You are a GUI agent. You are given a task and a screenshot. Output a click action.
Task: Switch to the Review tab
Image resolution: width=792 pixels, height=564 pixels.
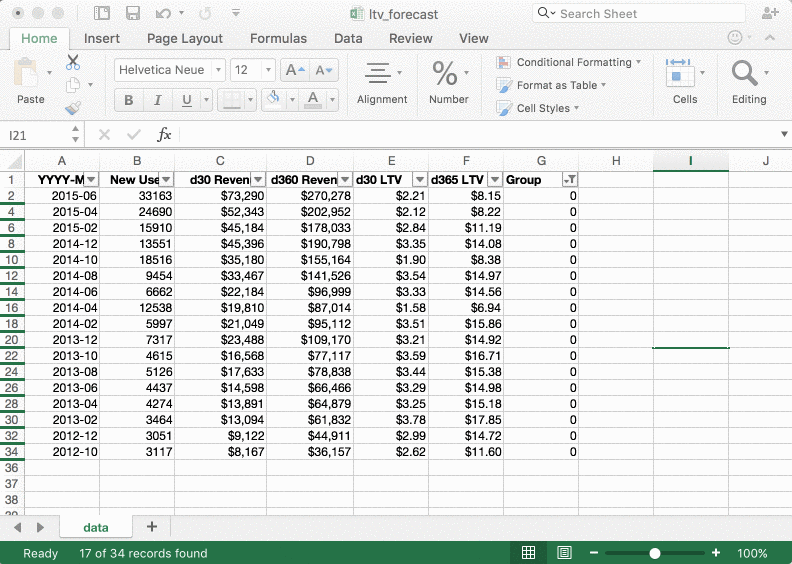(x=411, y=38)
